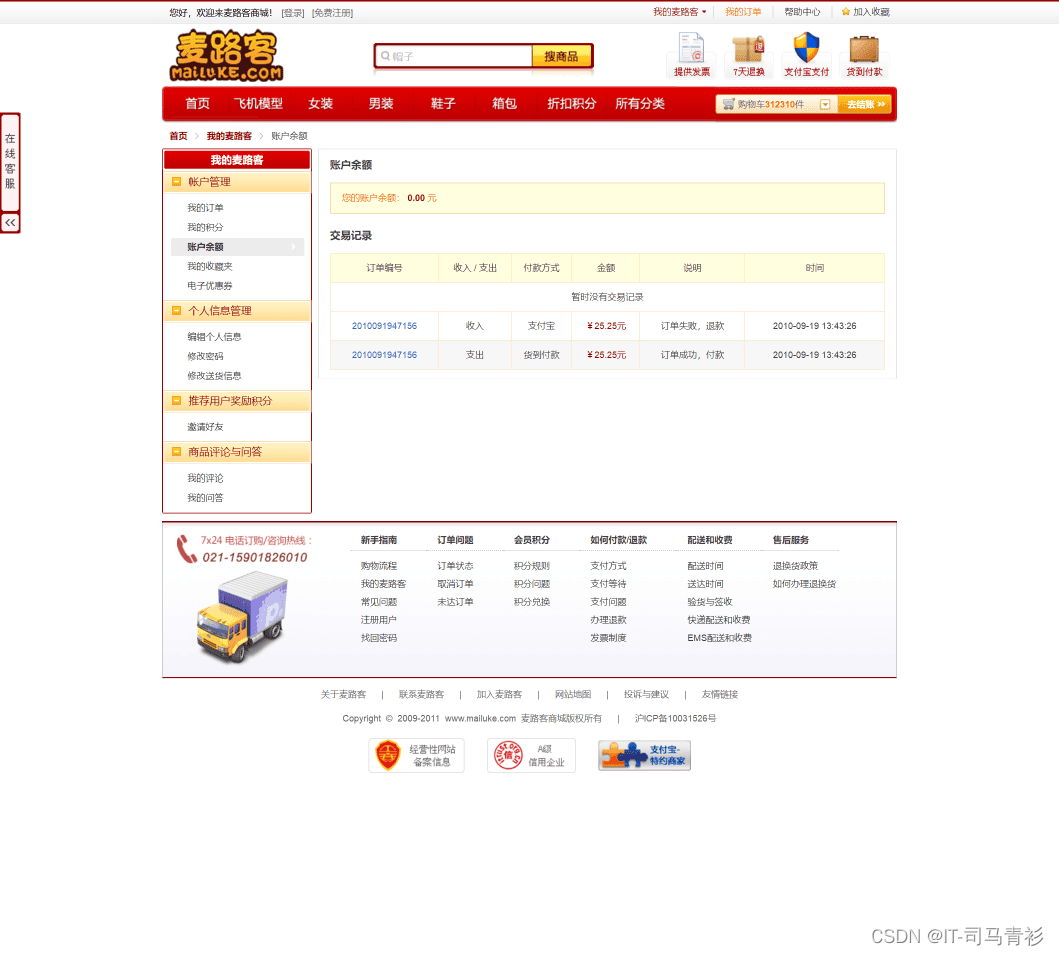Open the 我的麦路客 top dropdown
The image size is (1059, 956).
[x=679, y=12]
